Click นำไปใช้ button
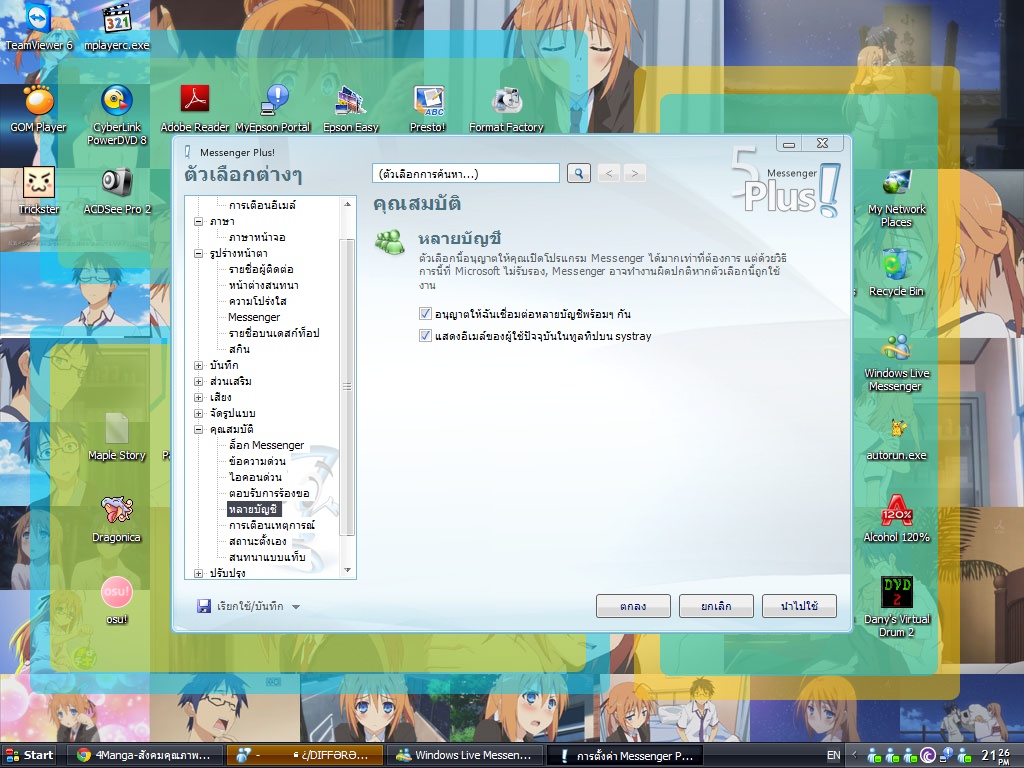 (799, 606)
